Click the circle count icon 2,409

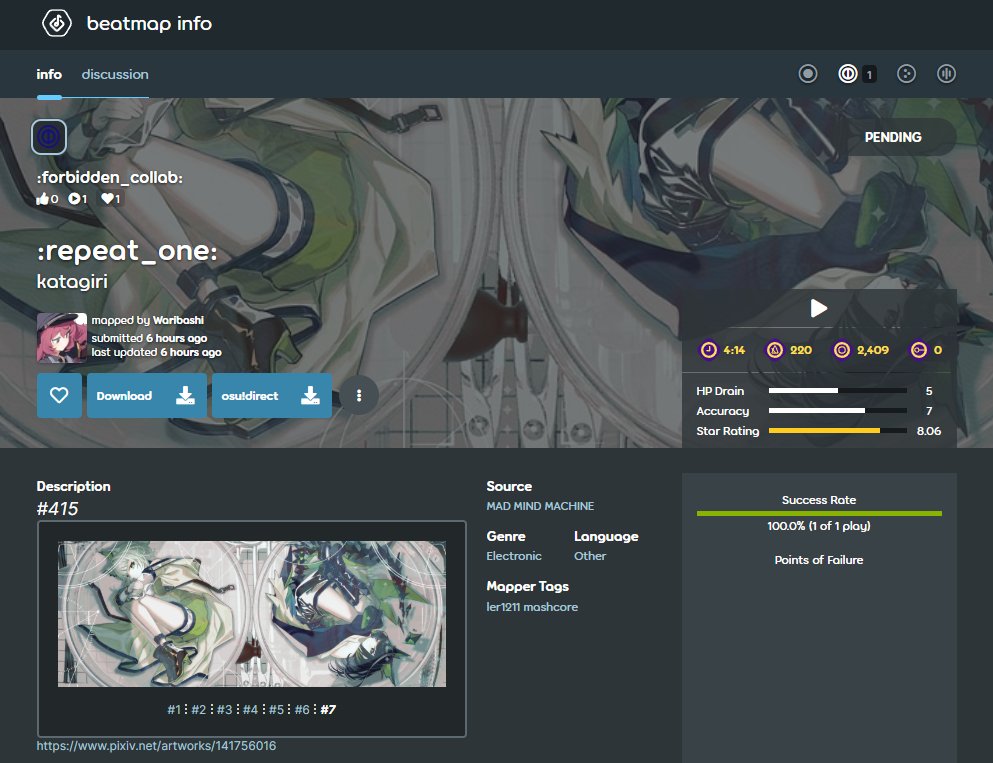pos(842,350)
